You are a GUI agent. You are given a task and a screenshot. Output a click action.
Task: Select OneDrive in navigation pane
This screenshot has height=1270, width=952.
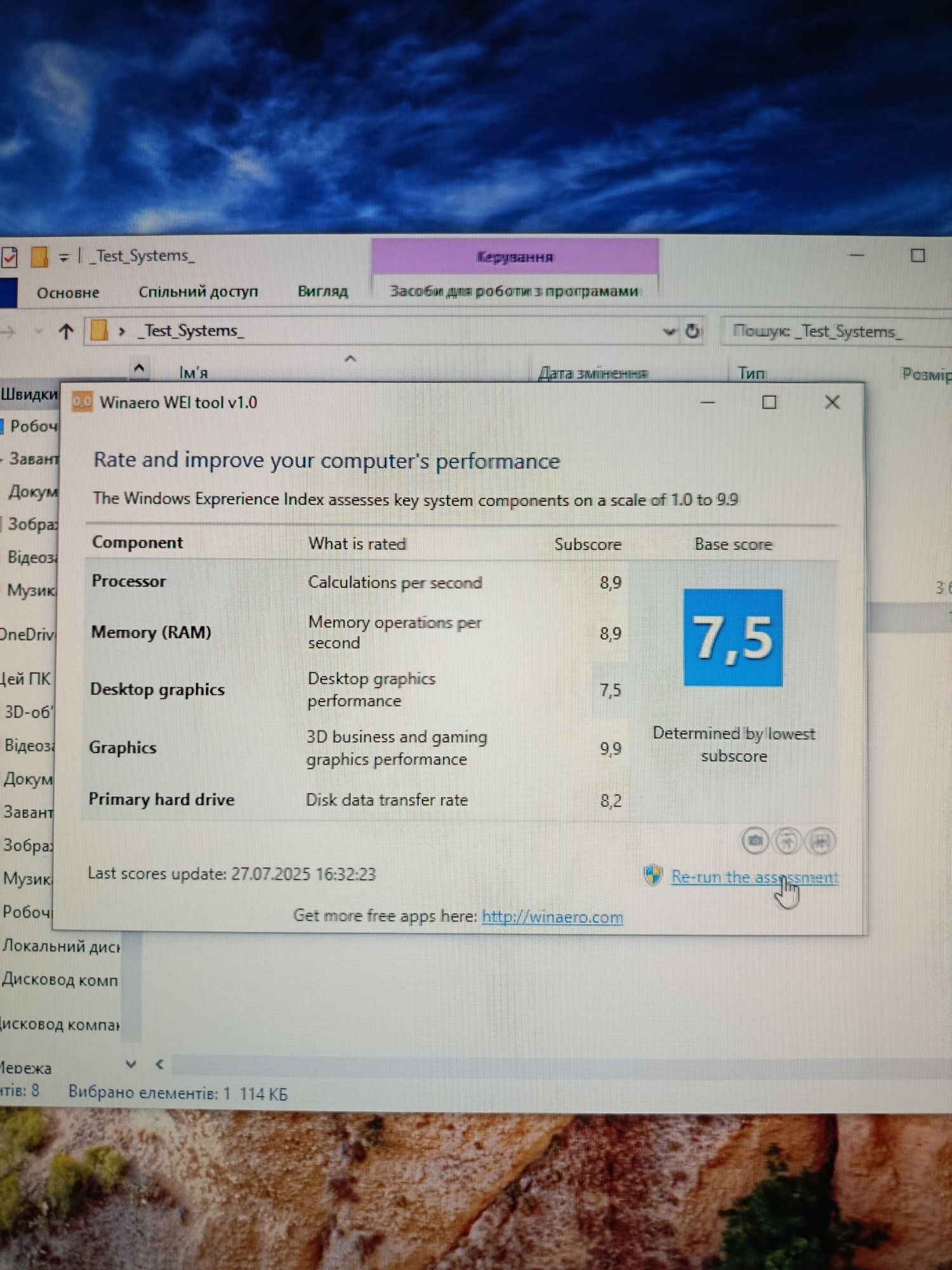tap(27, 634)
